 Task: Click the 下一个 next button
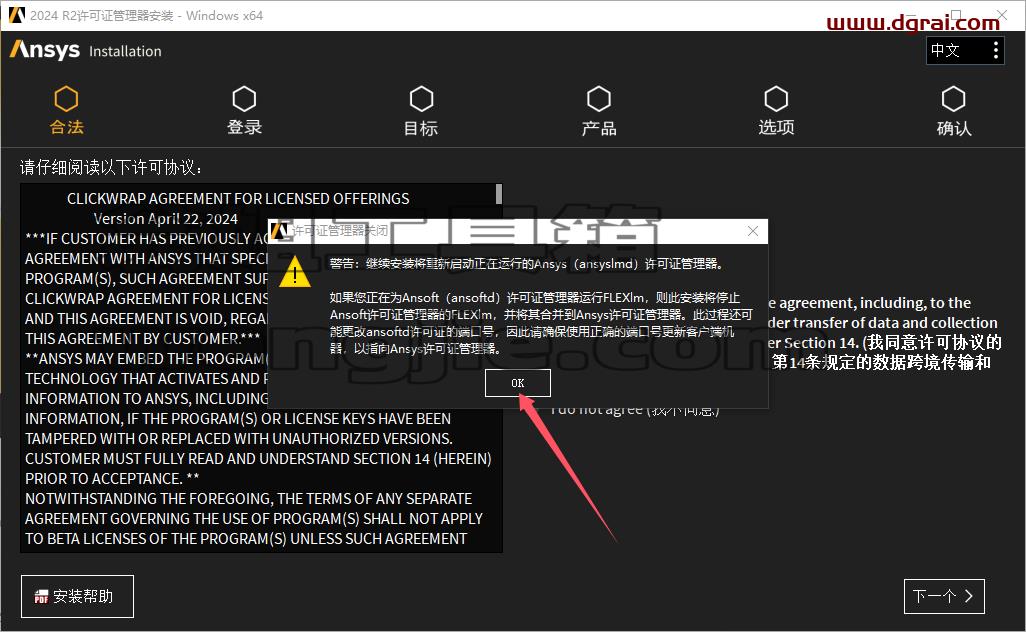944,596
